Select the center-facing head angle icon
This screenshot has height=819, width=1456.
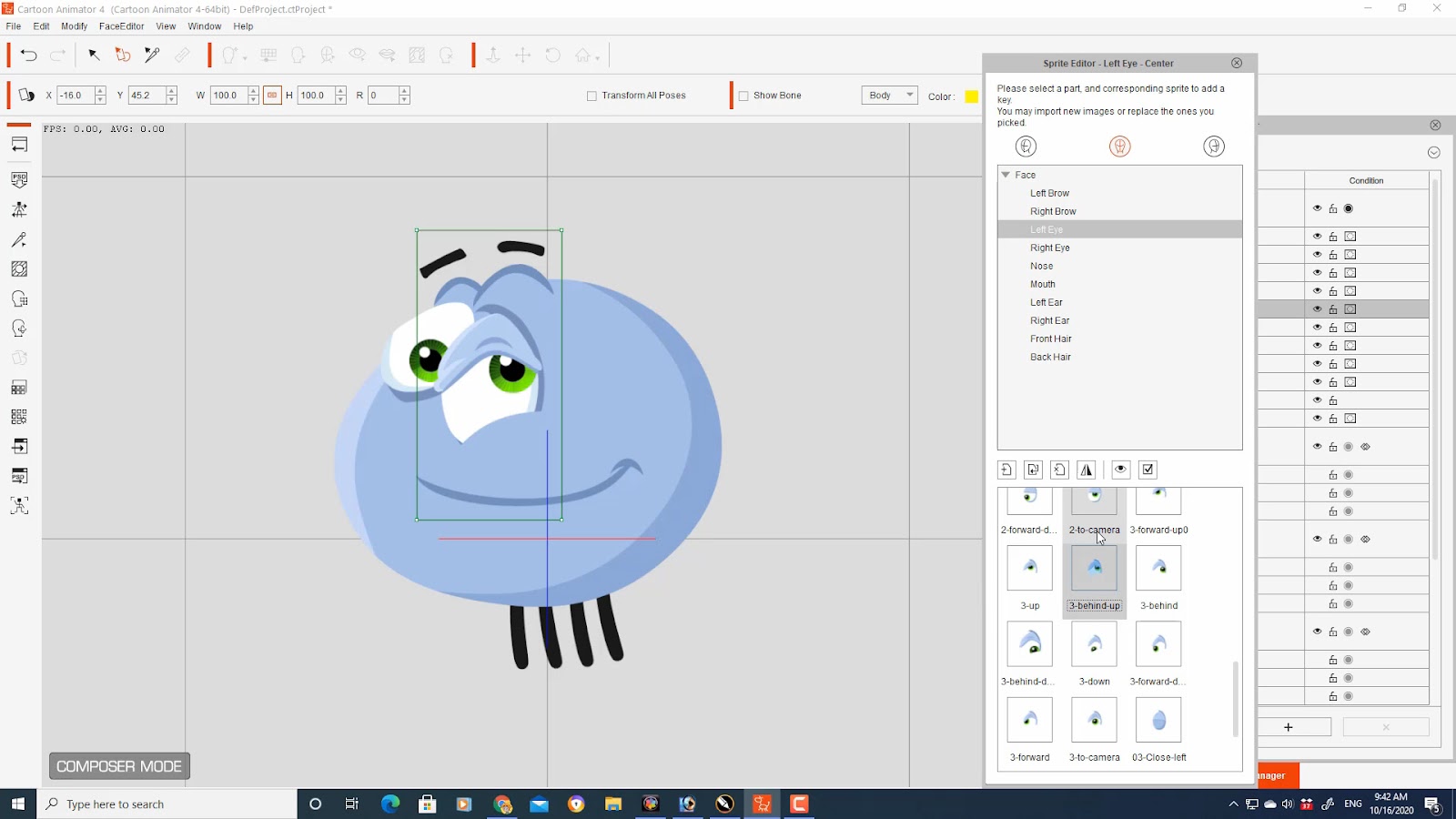(1119, 147)
